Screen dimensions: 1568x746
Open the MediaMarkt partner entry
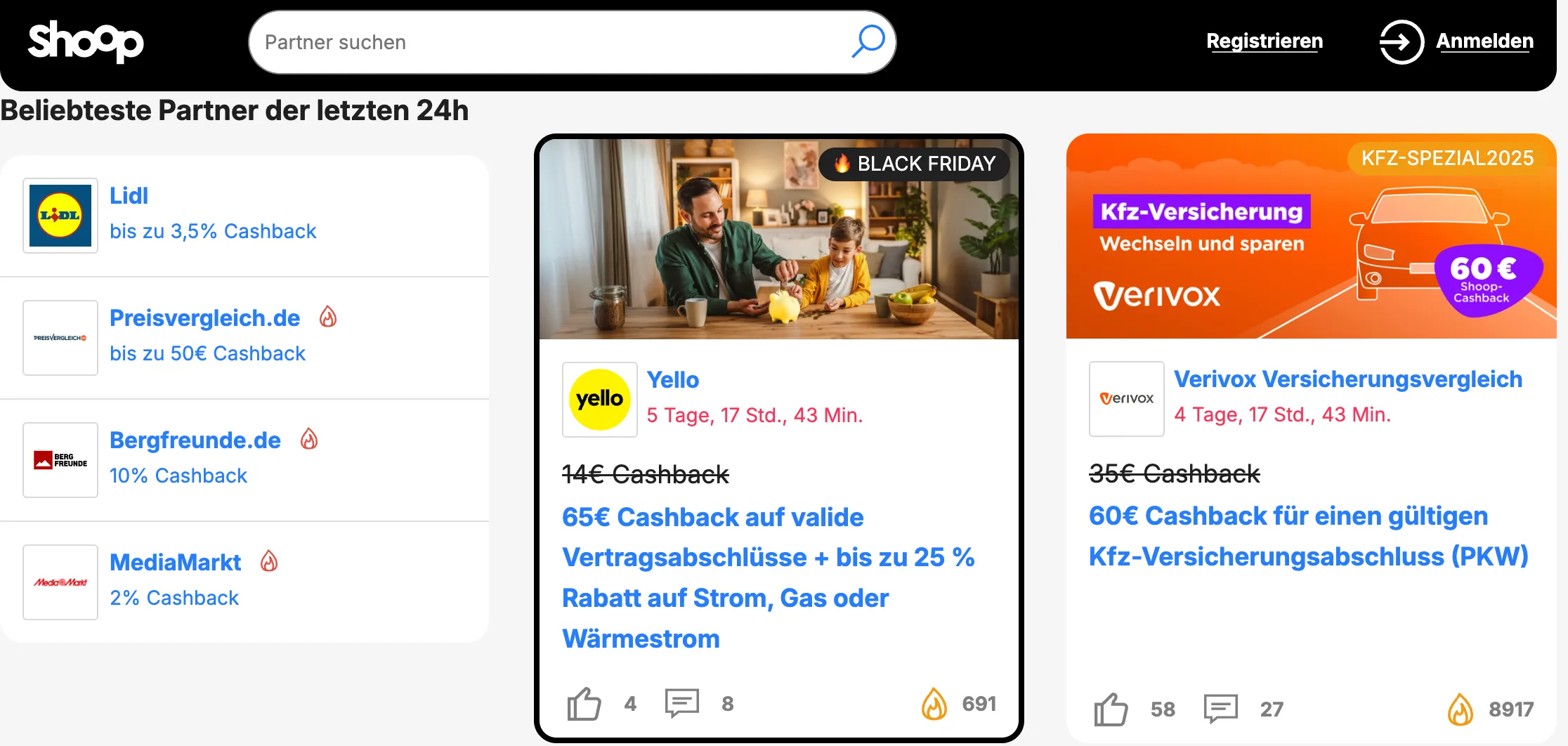point(244,582)
